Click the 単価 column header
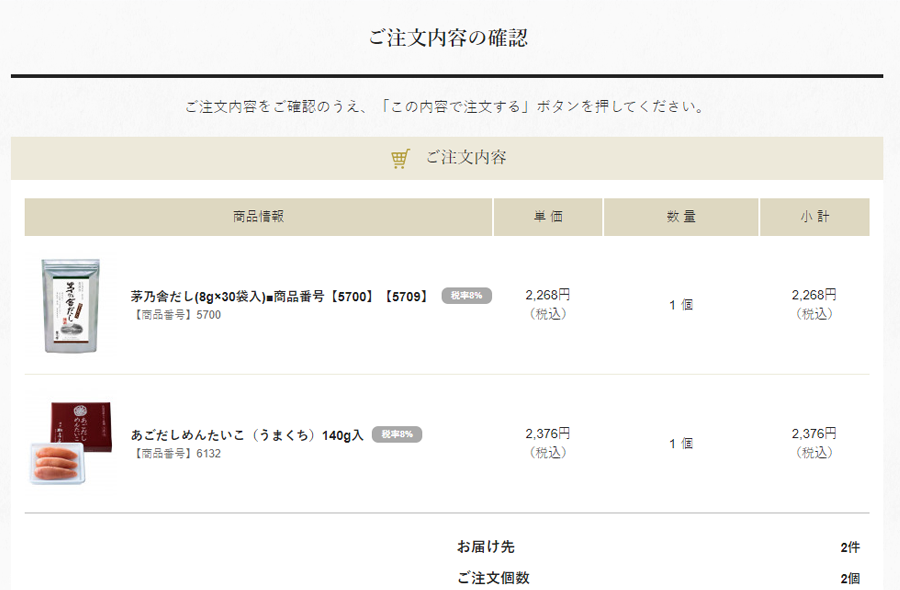Screen dimensions: 900x590 click(x=548, y=216)
